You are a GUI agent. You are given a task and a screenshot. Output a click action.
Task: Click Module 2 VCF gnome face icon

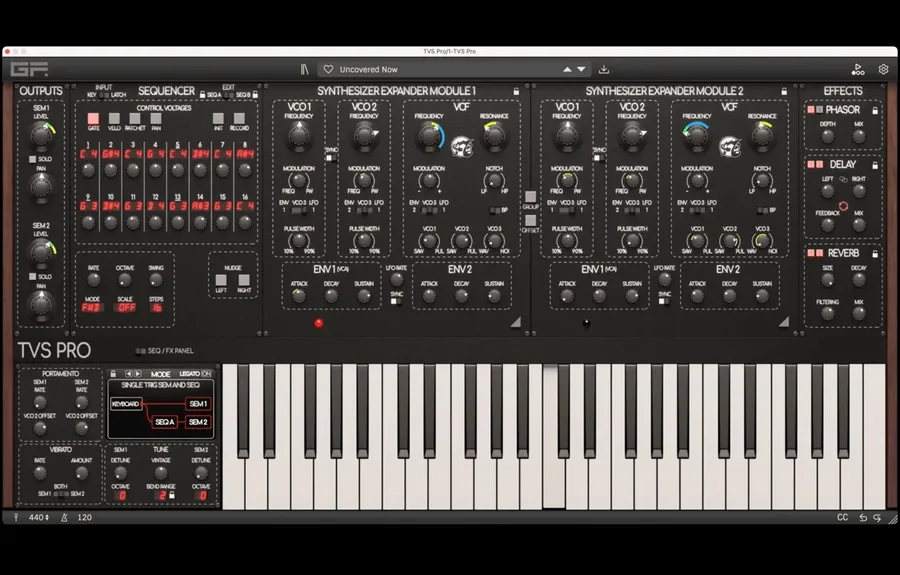[x=730, y=147]
